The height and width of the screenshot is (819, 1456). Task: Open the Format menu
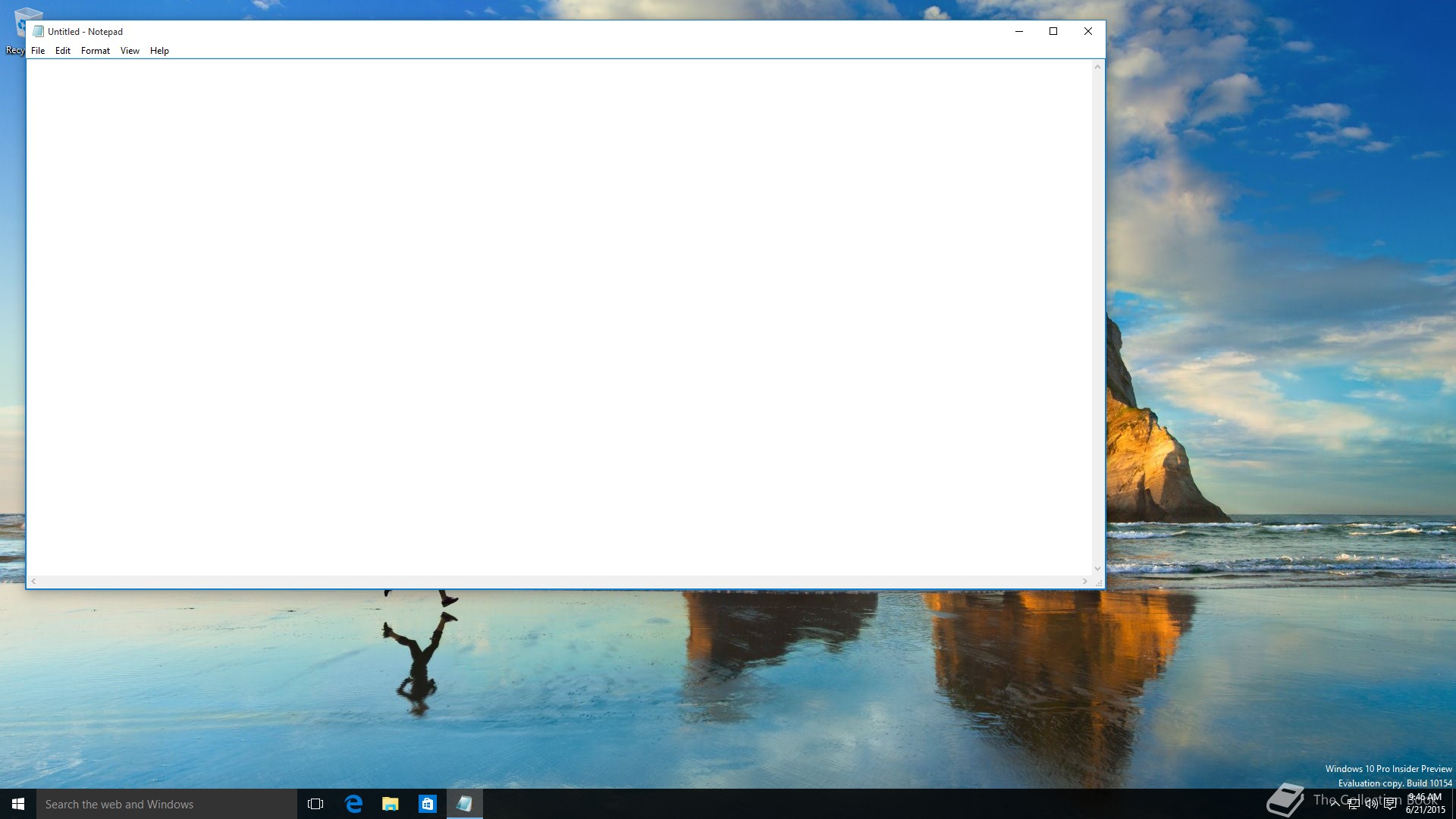coord(96,51)
